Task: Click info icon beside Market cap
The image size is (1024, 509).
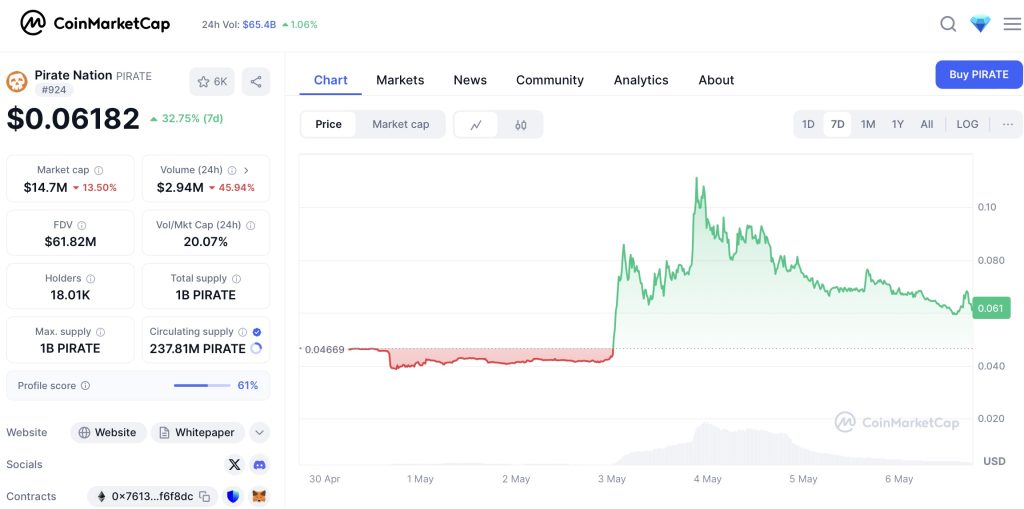Action: pos(99,170)
